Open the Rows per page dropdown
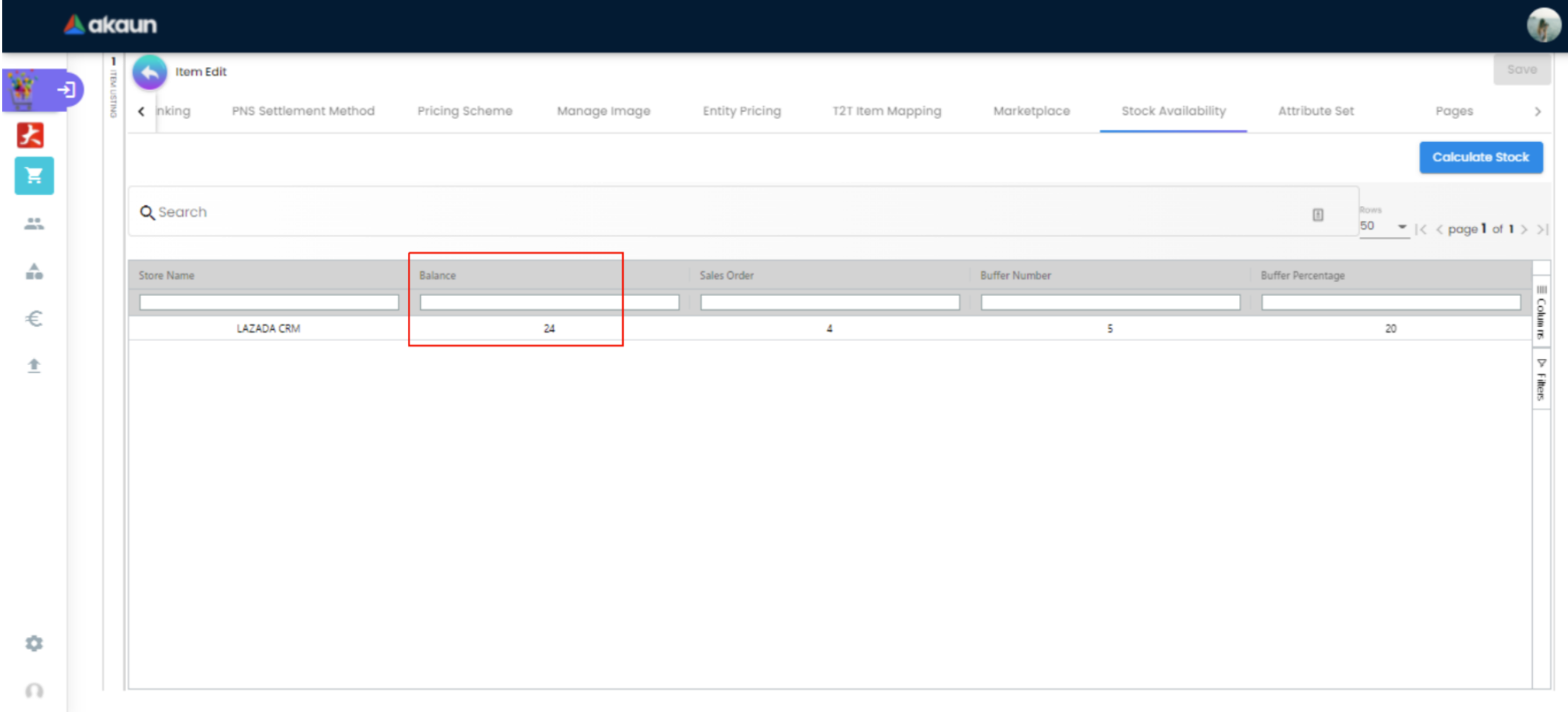 click(x=1384, y=226)
